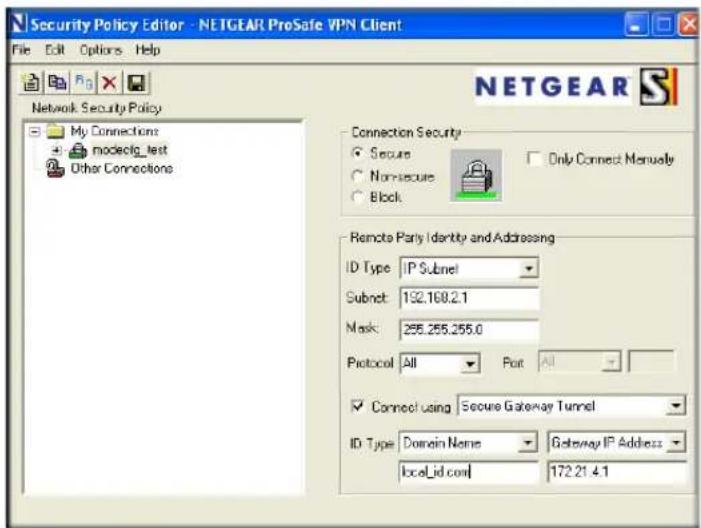Open the Secure Gateway Tunnel dropdown
This screenshot has height=528, width=701.
click(x=676, y=406)
